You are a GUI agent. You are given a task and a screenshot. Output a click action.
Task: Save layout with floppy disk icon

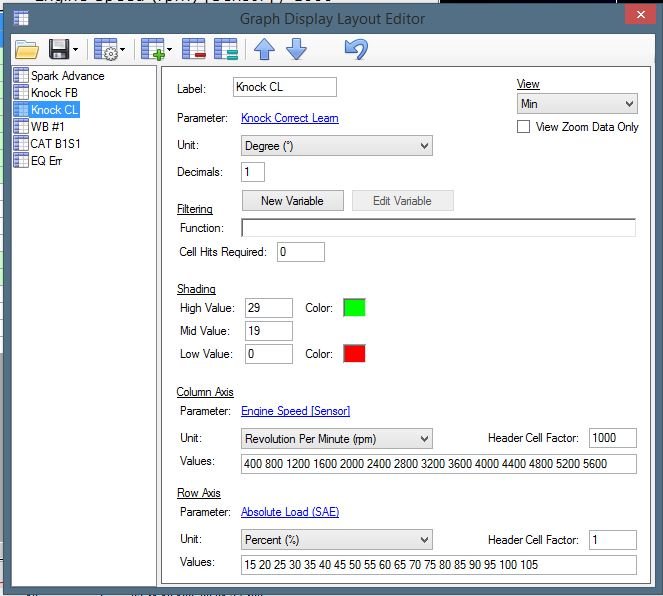coord(59,49)
